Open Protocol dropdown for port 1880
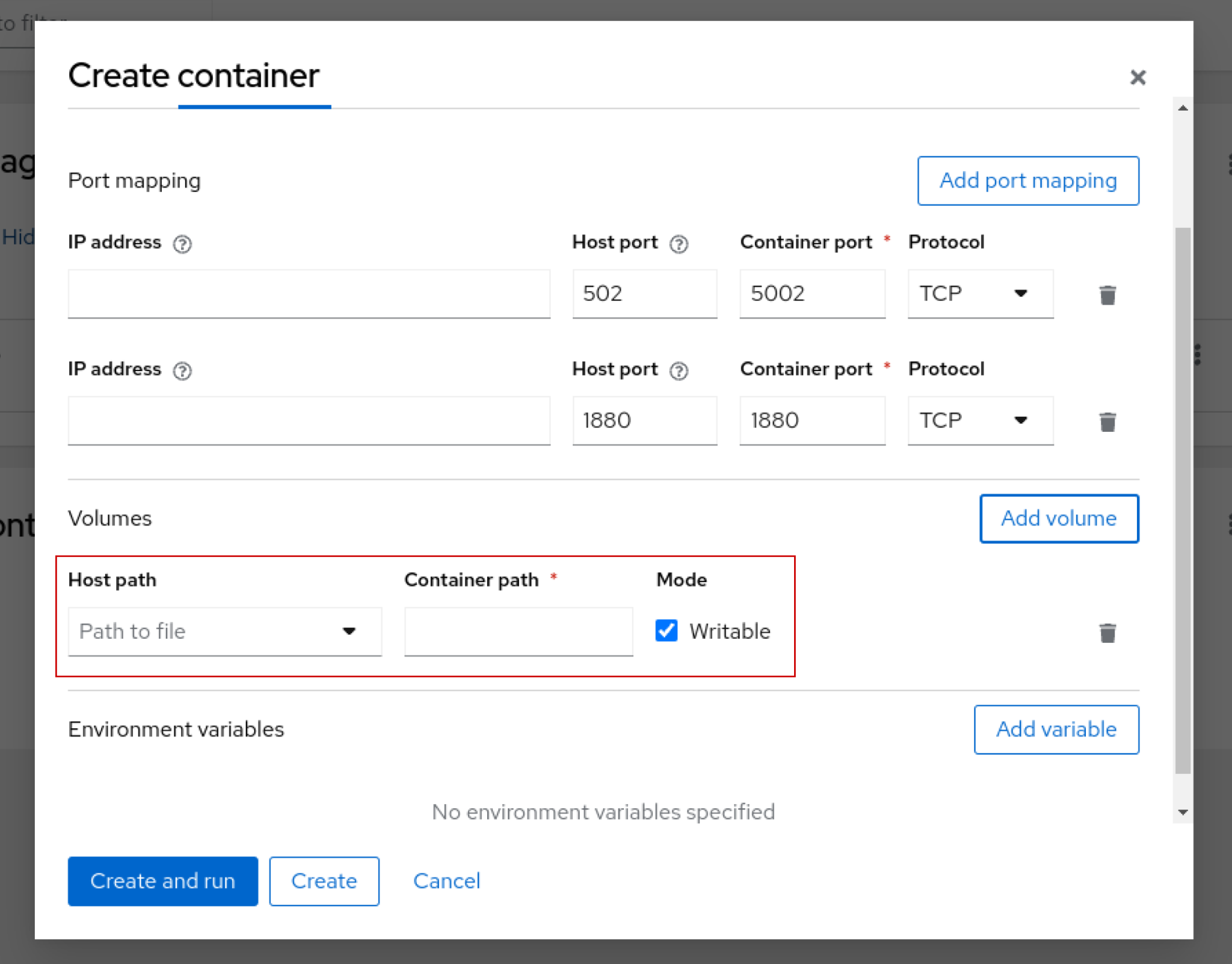This screenshot has width=1232, height=964. (980, 420)
